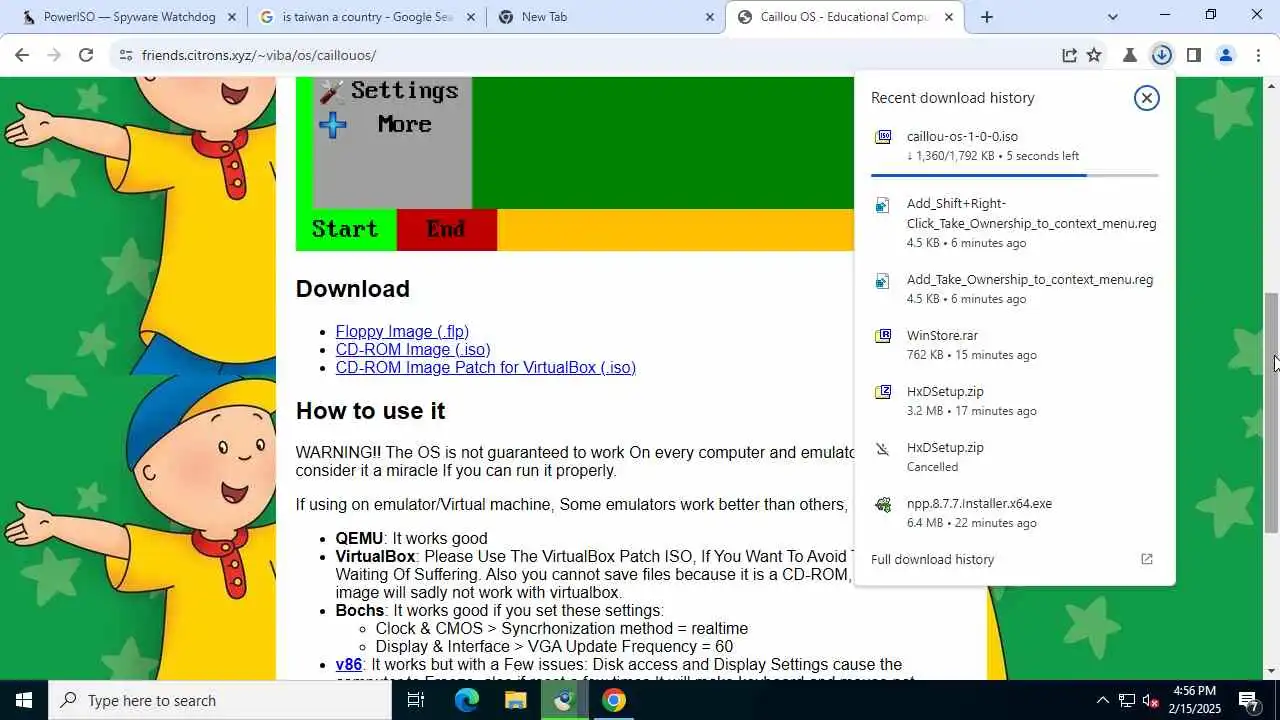Bookmark this page with the star icon
The width and height of the screenshot is (1280, 720).
(1094, 55)
